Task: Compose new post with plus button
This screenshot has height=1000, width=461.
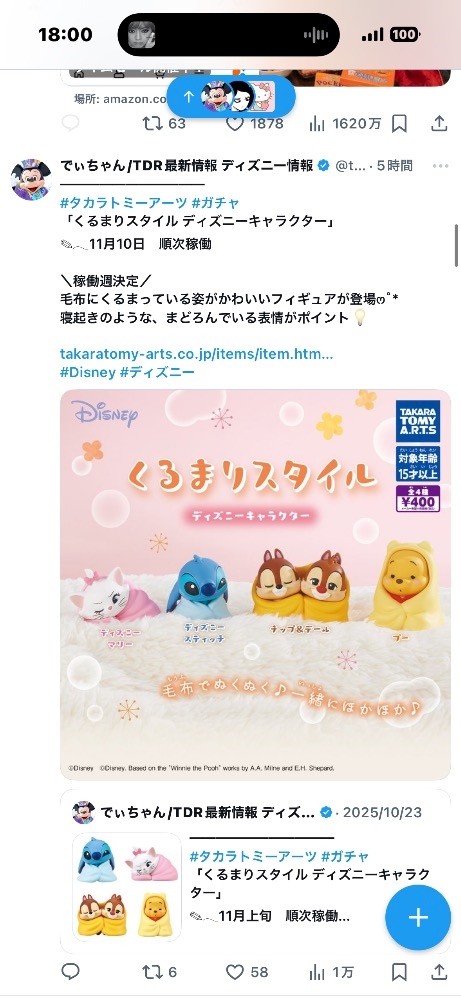Action: [x=418, y=918]
